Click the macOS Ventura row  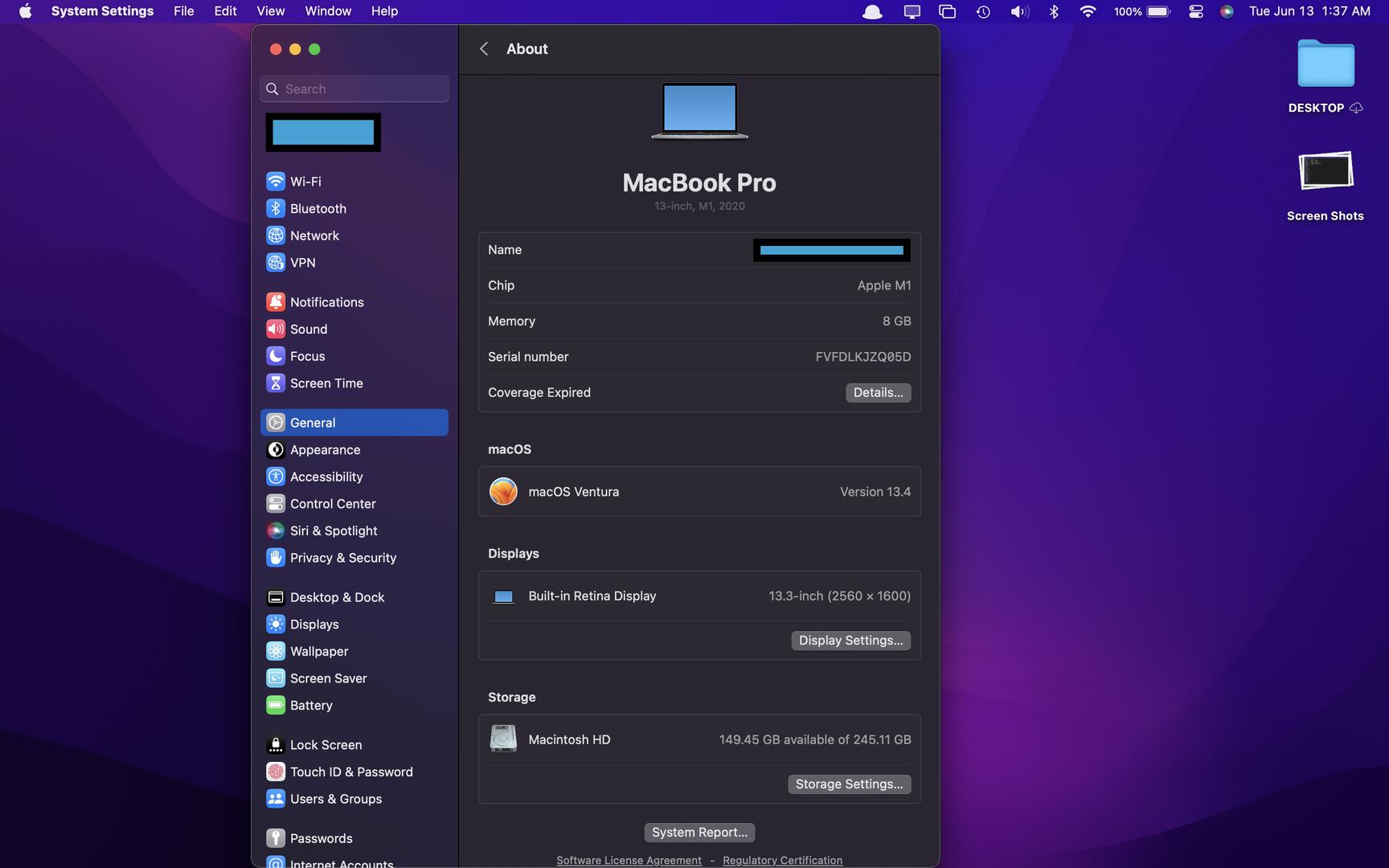(x=699, y=492)
